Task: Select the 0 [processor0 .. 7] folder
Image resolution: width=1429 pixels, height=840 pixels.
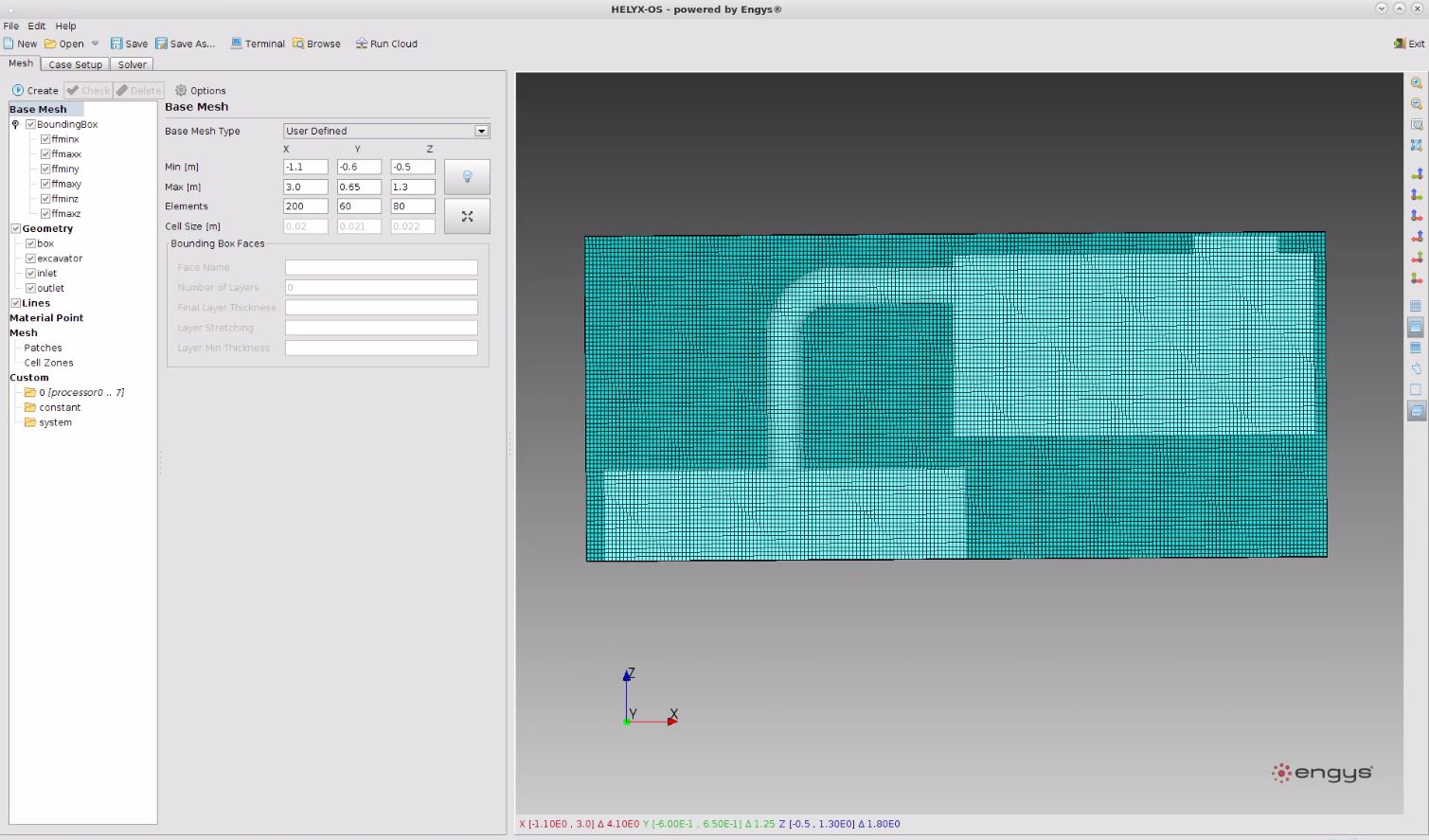Action: click(74, 392)
